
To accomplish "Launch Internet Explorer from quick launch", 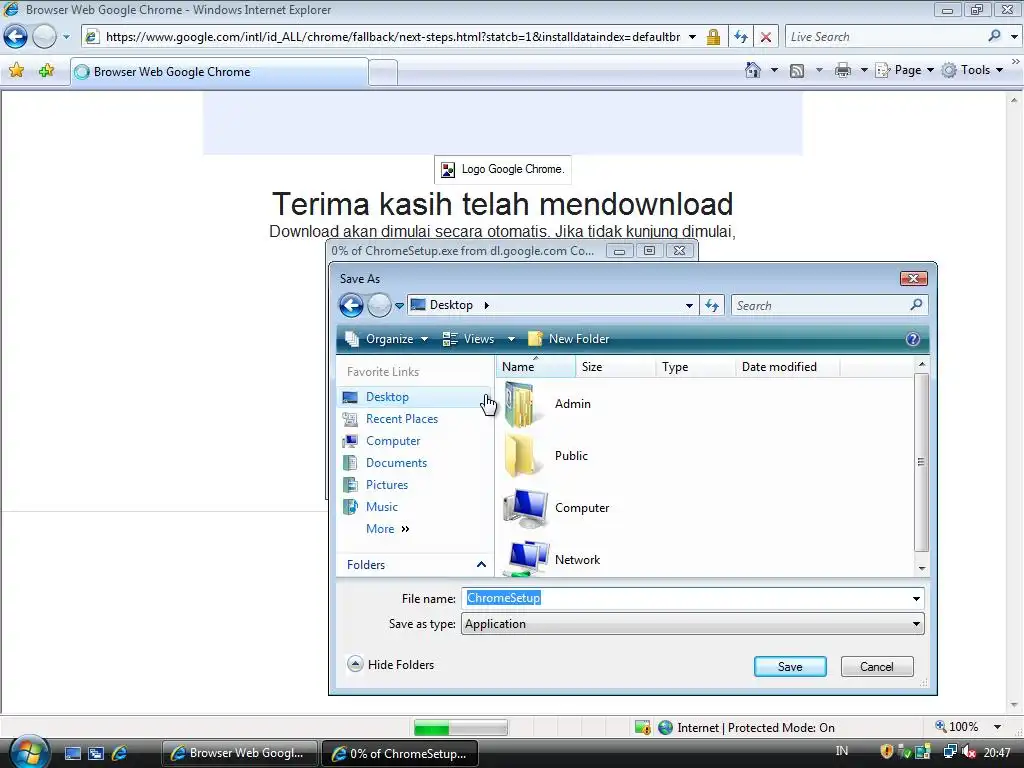I will pos(120,754).
